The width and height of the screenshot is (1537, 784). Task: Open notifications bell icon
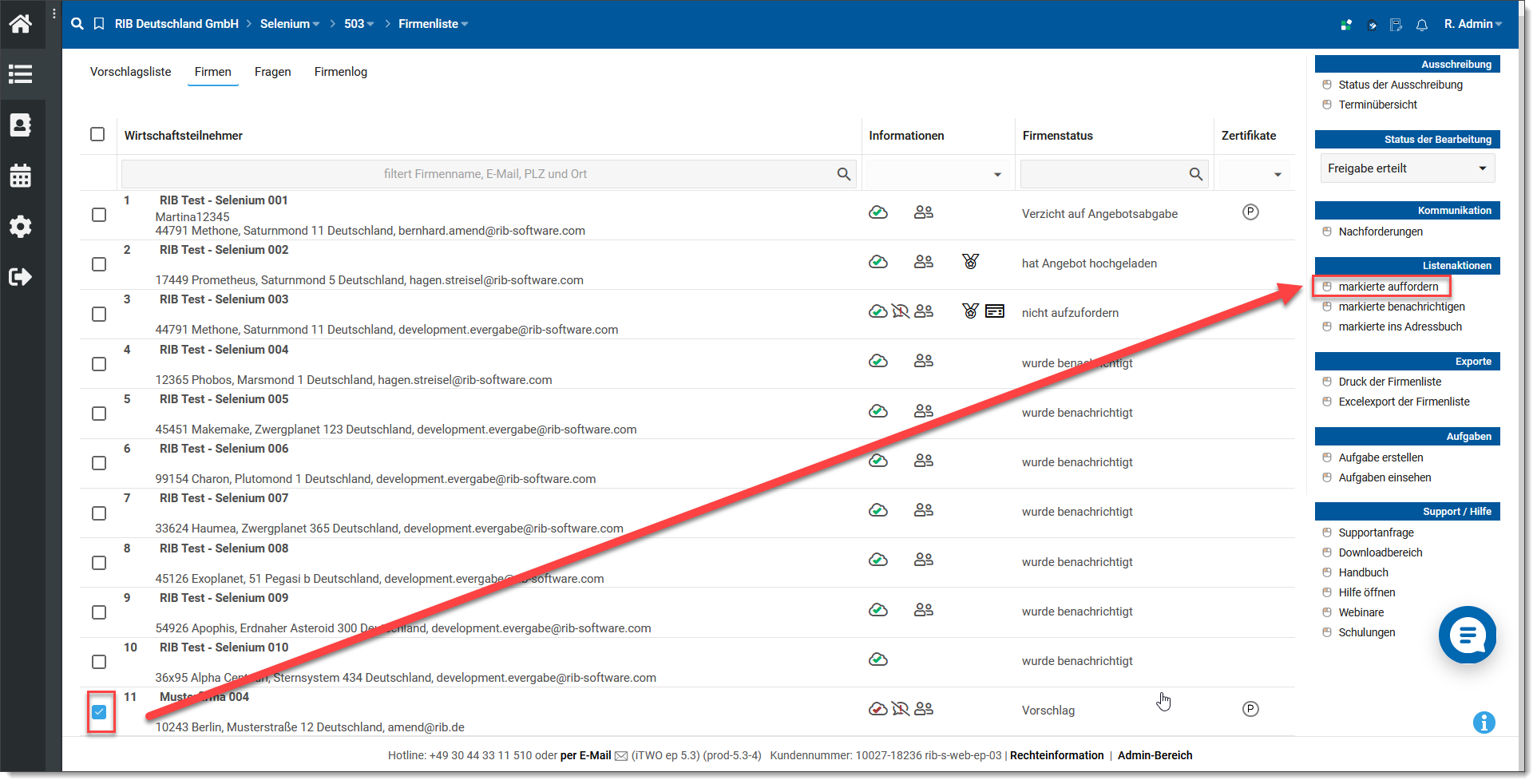1421,25
